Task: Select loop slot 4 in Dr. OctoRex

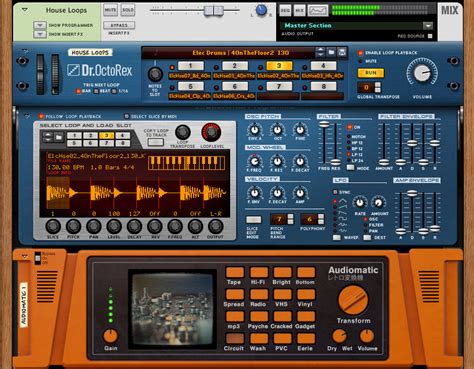Action: 323,66
